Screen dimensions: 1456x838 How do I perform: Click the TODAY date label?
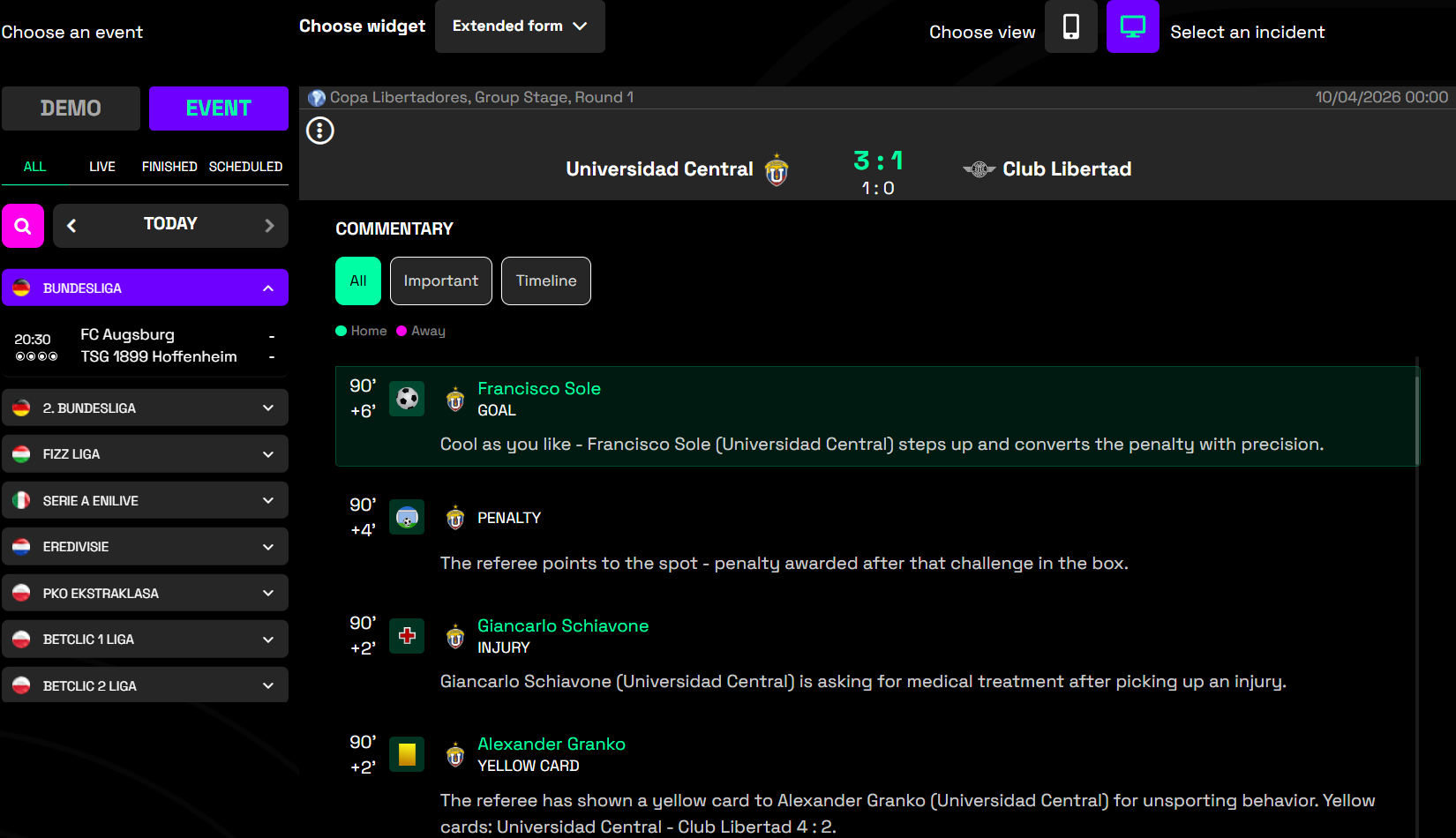coord(170,224)
